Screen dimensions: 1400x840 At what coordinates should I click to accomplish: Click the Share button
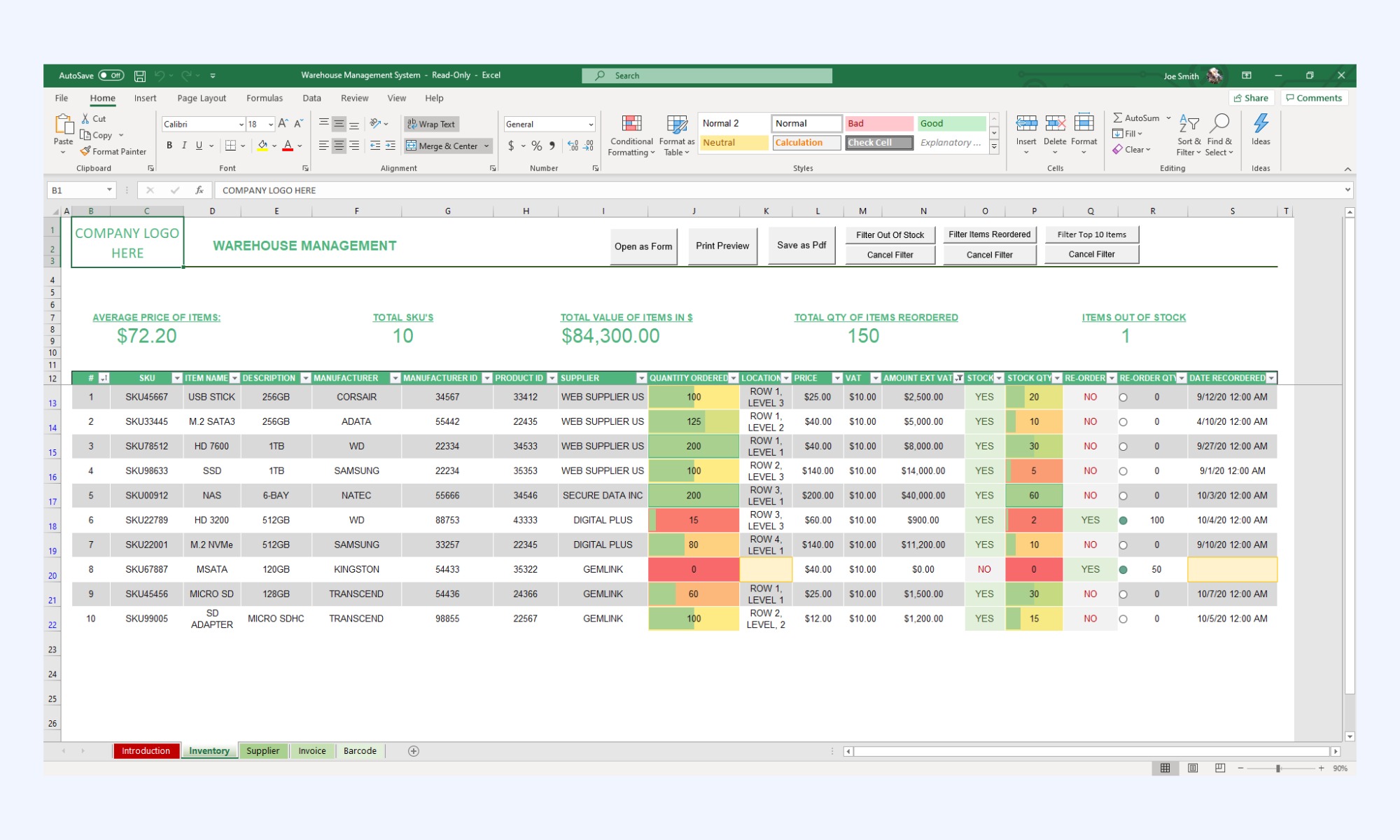1251,98
